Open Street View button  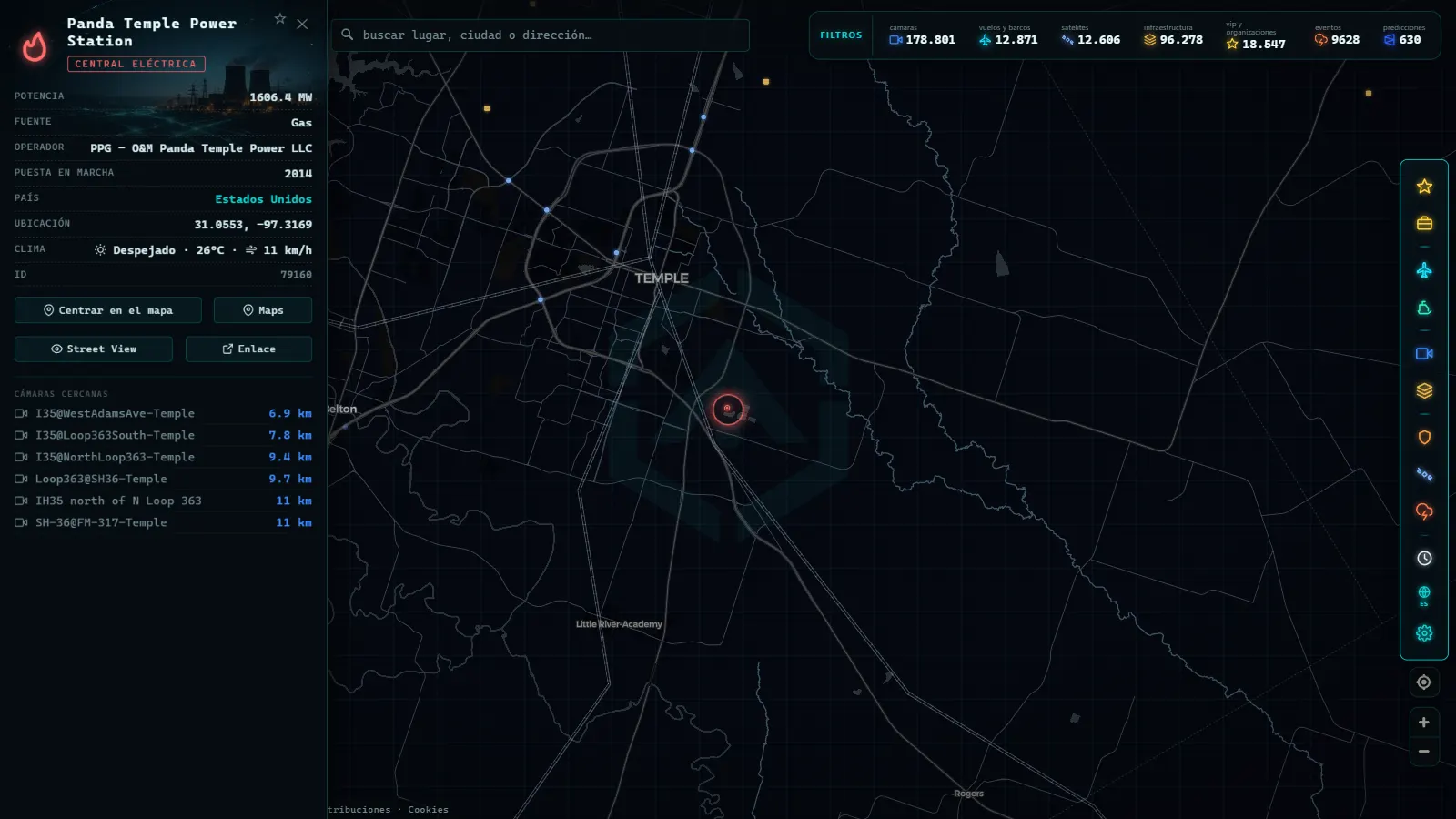pyautogui.click(x=94, y=349)
